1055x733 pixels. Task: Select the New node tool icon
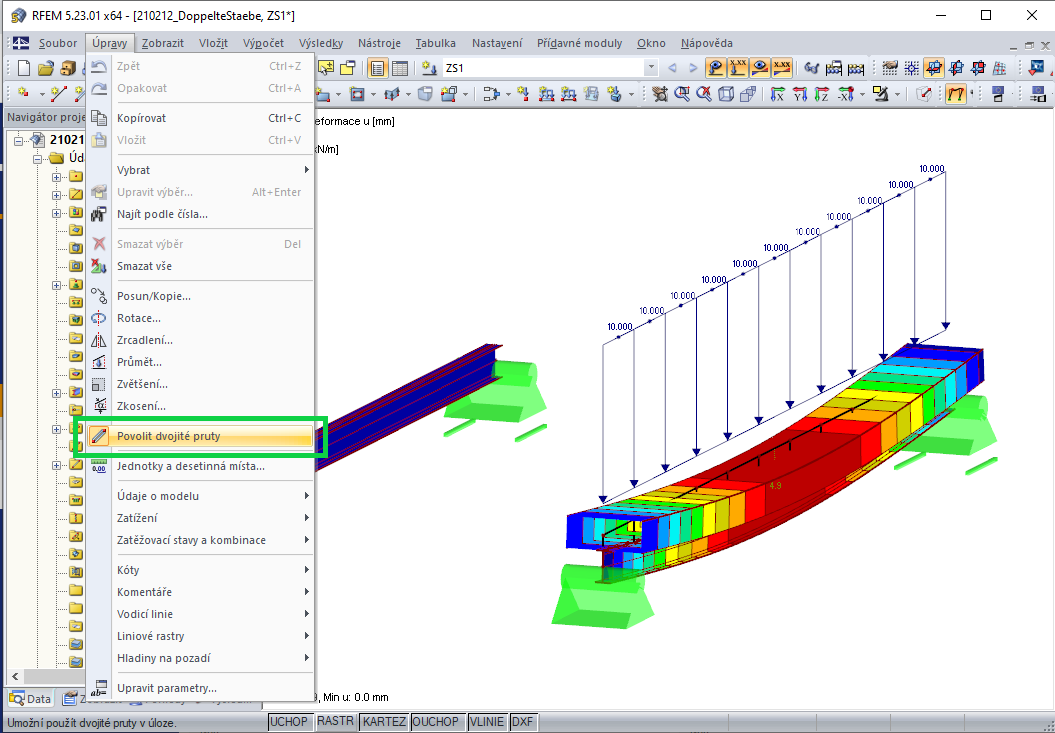pos(24,94)
